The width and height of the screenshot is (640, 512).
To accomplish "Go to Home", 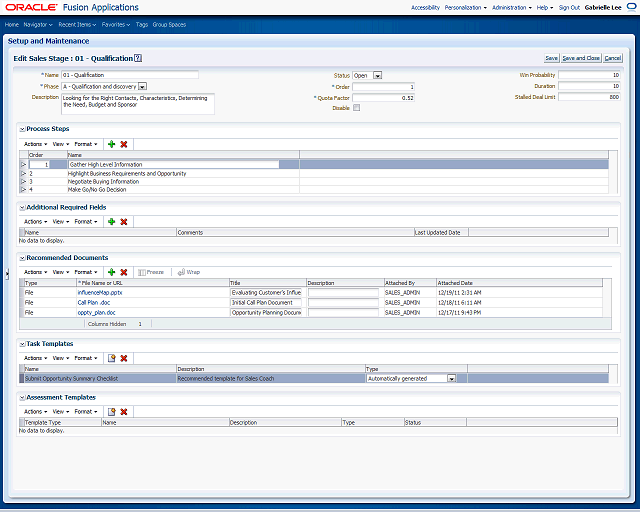I will point(12,24).
